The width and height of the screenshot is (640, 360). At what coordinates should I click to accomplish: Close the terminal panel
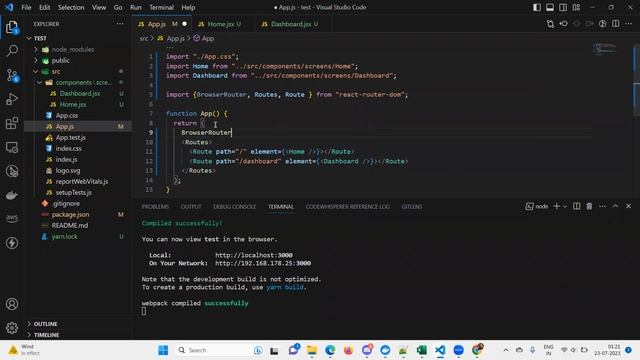(629, 207)
